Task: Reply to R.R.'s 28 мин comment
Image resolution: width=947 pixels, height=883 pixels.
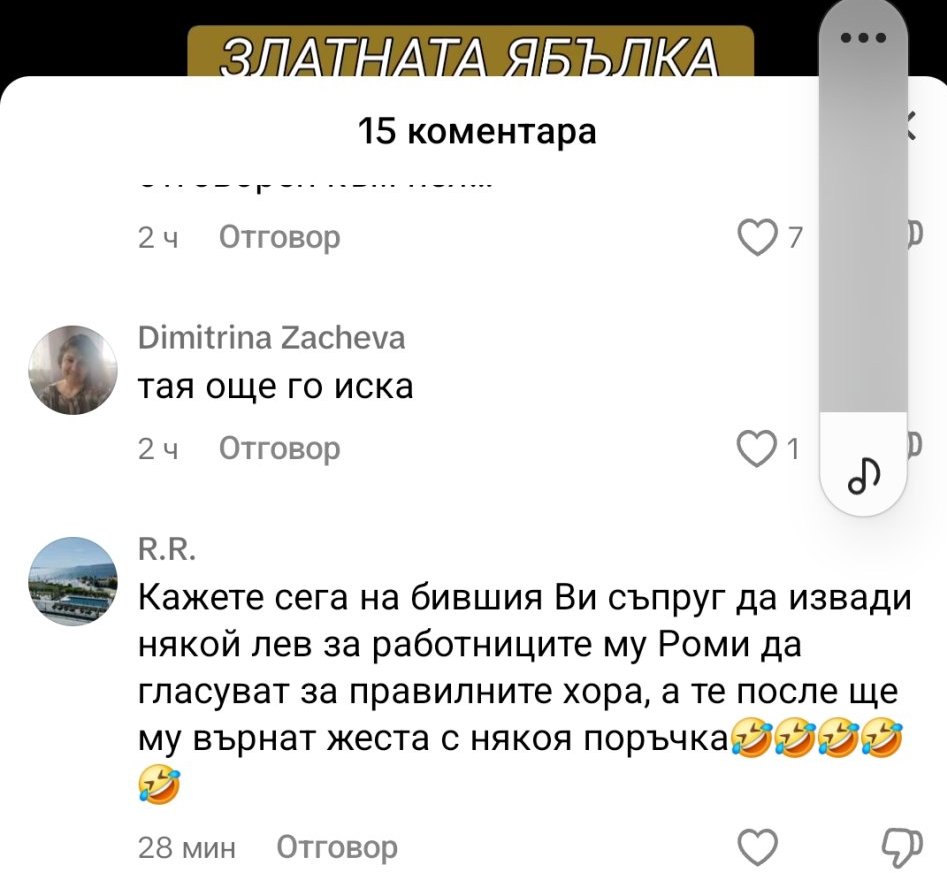Action: pos(337,847)
